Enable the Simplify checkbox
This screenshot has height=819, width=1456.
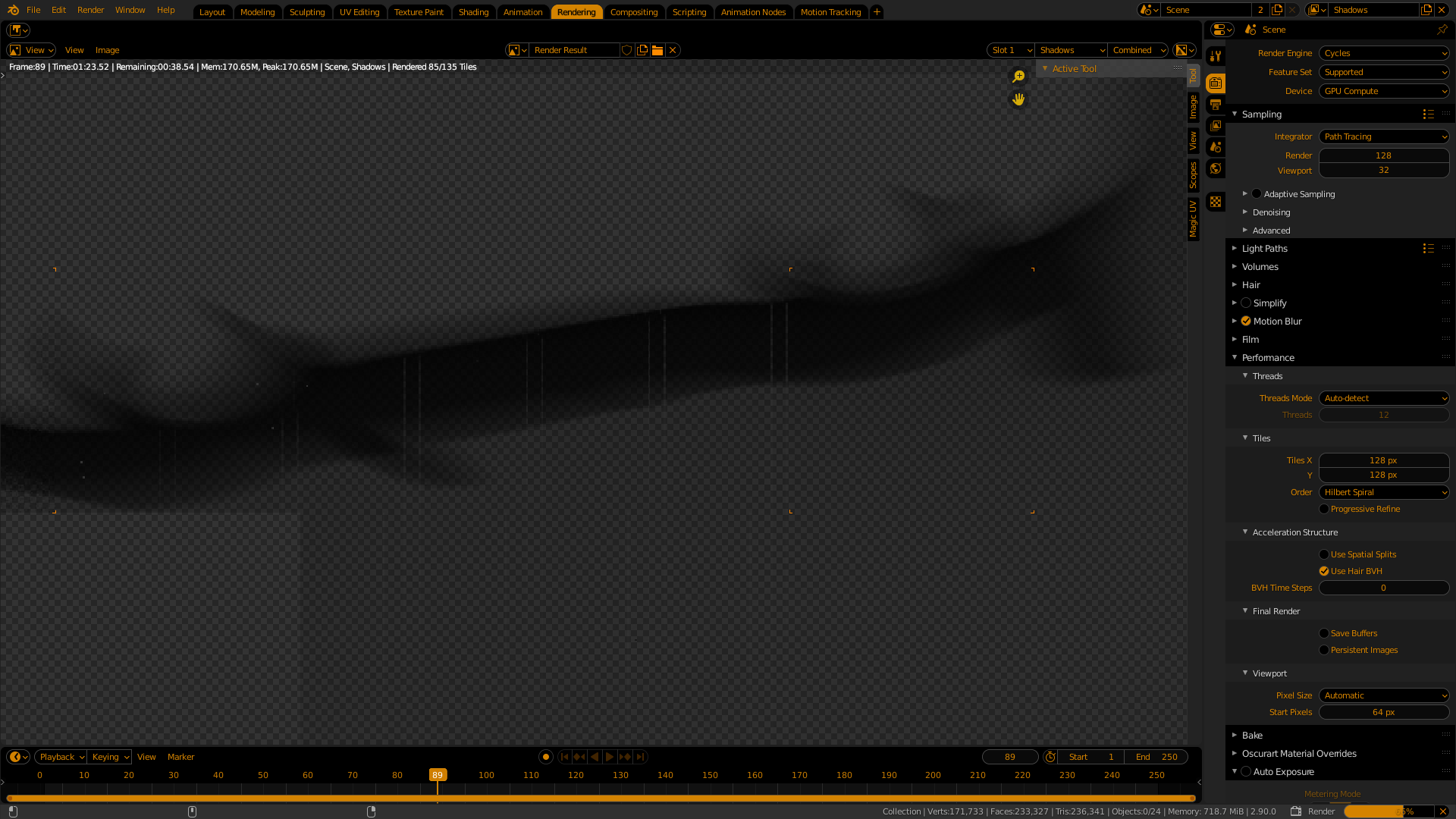coord(1246,303)
